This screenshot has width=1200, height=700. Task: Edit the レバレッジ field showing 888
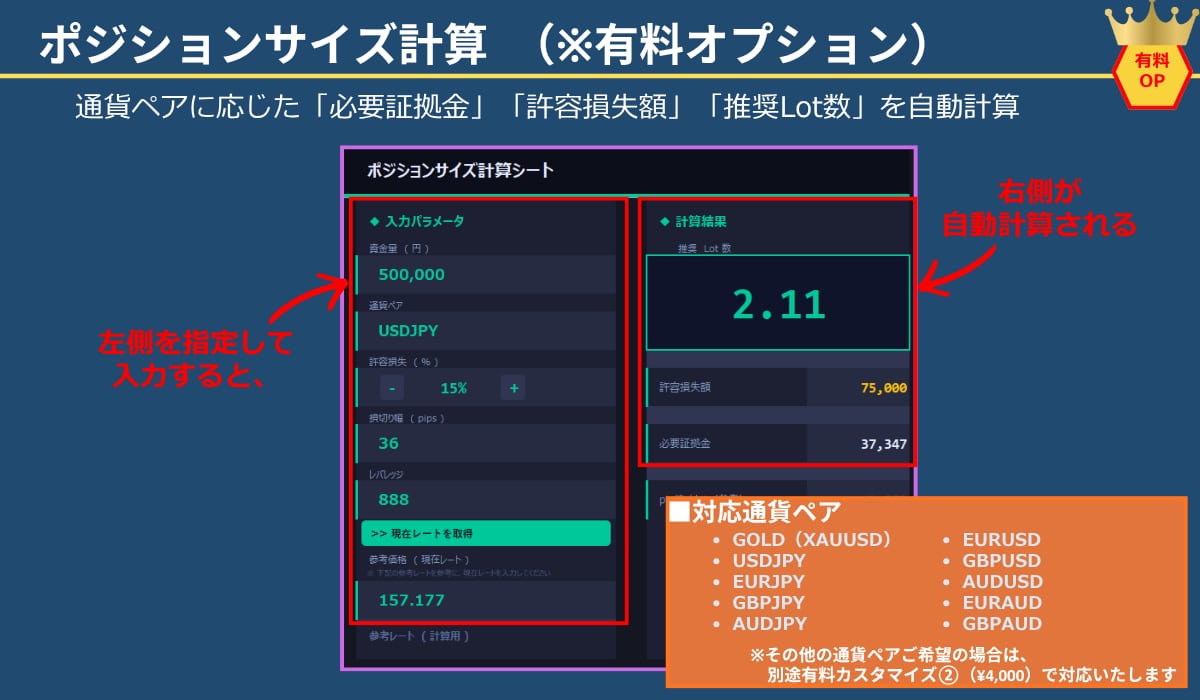486,499
